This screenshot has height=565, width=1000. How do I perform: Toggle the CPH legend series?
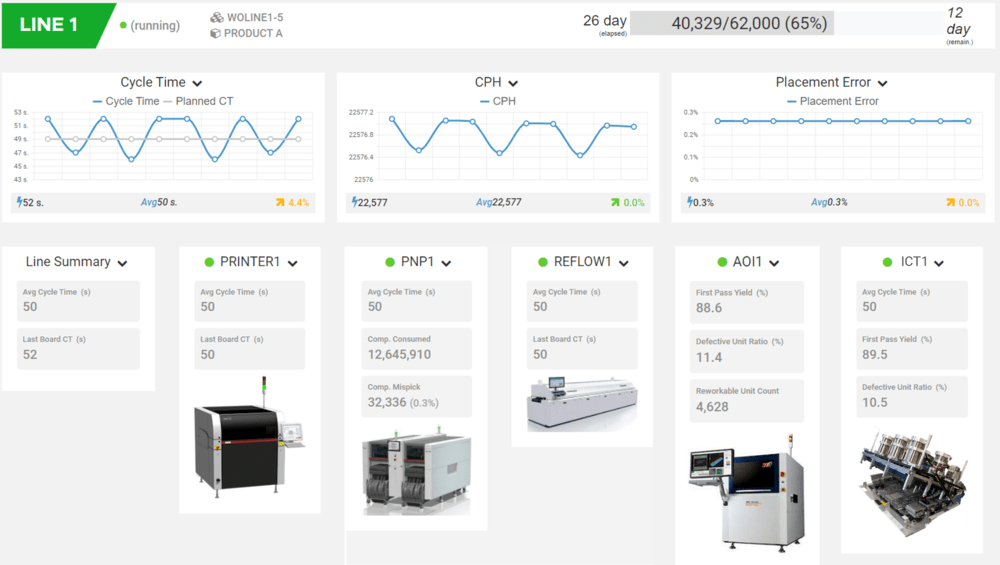click(498, 101)
